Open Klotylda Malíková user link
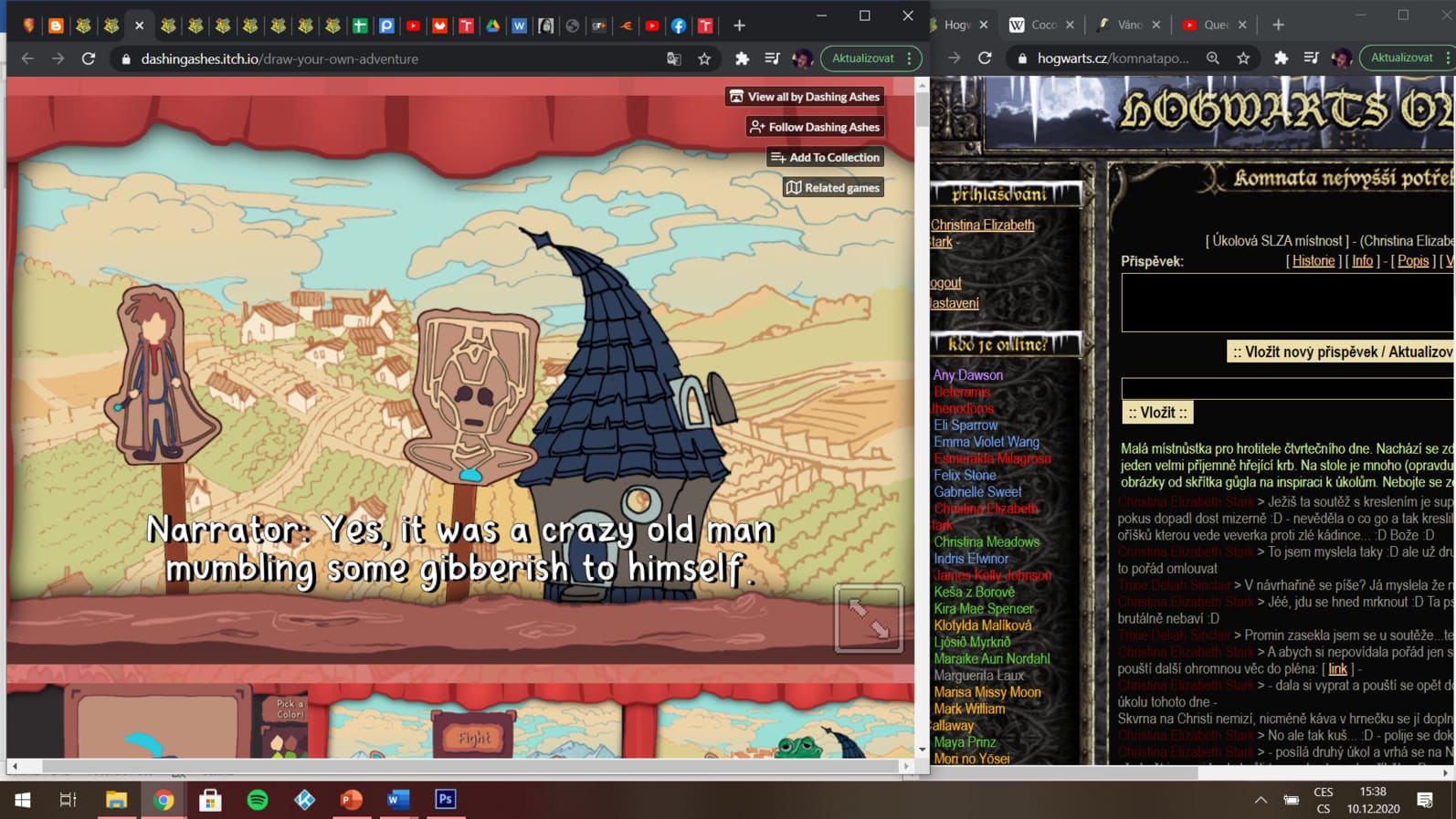The width and height of the screenshot is (1456, 819). point(983,626)
